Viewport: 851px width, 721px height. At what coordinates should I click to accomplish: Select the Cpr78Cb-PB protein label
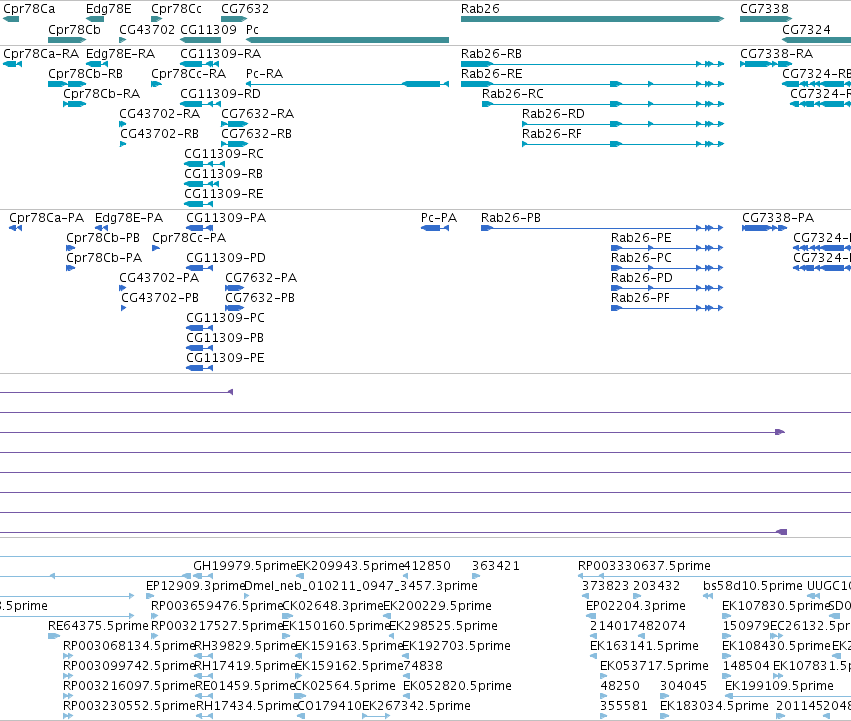(x=103, y=238)
